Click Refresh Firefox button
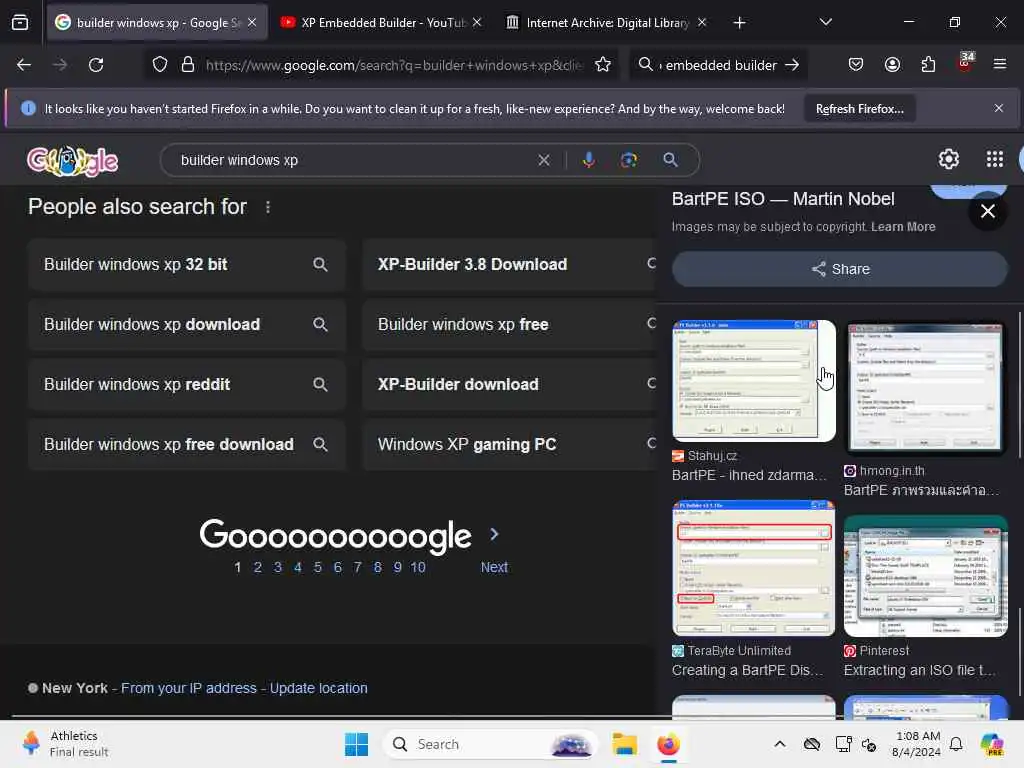Viewport: 1024px width, 768px height. [x=859, y=109]
